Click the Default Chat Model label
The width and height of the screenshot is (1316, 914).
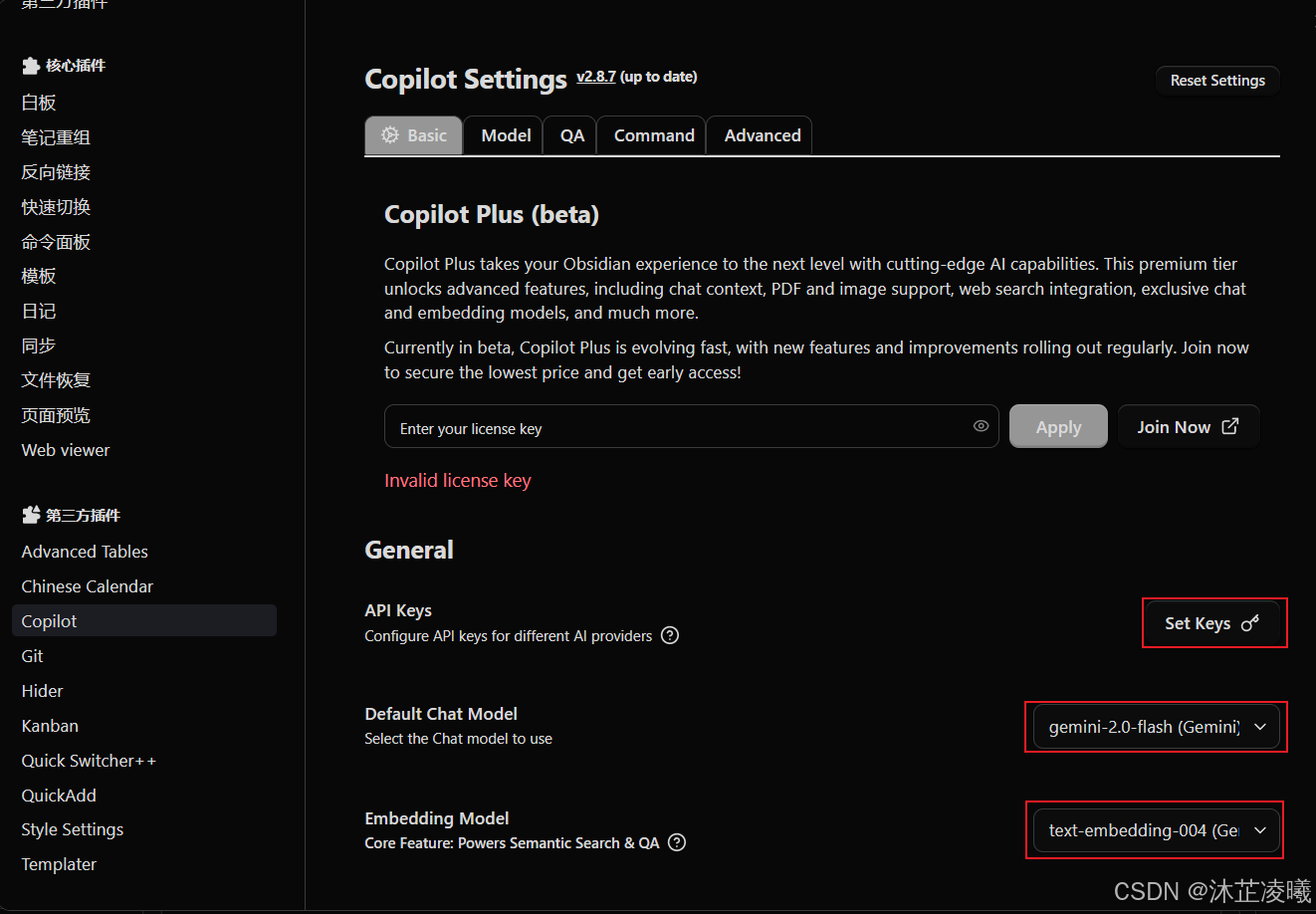pyautogui.click(x=441, y=714)
